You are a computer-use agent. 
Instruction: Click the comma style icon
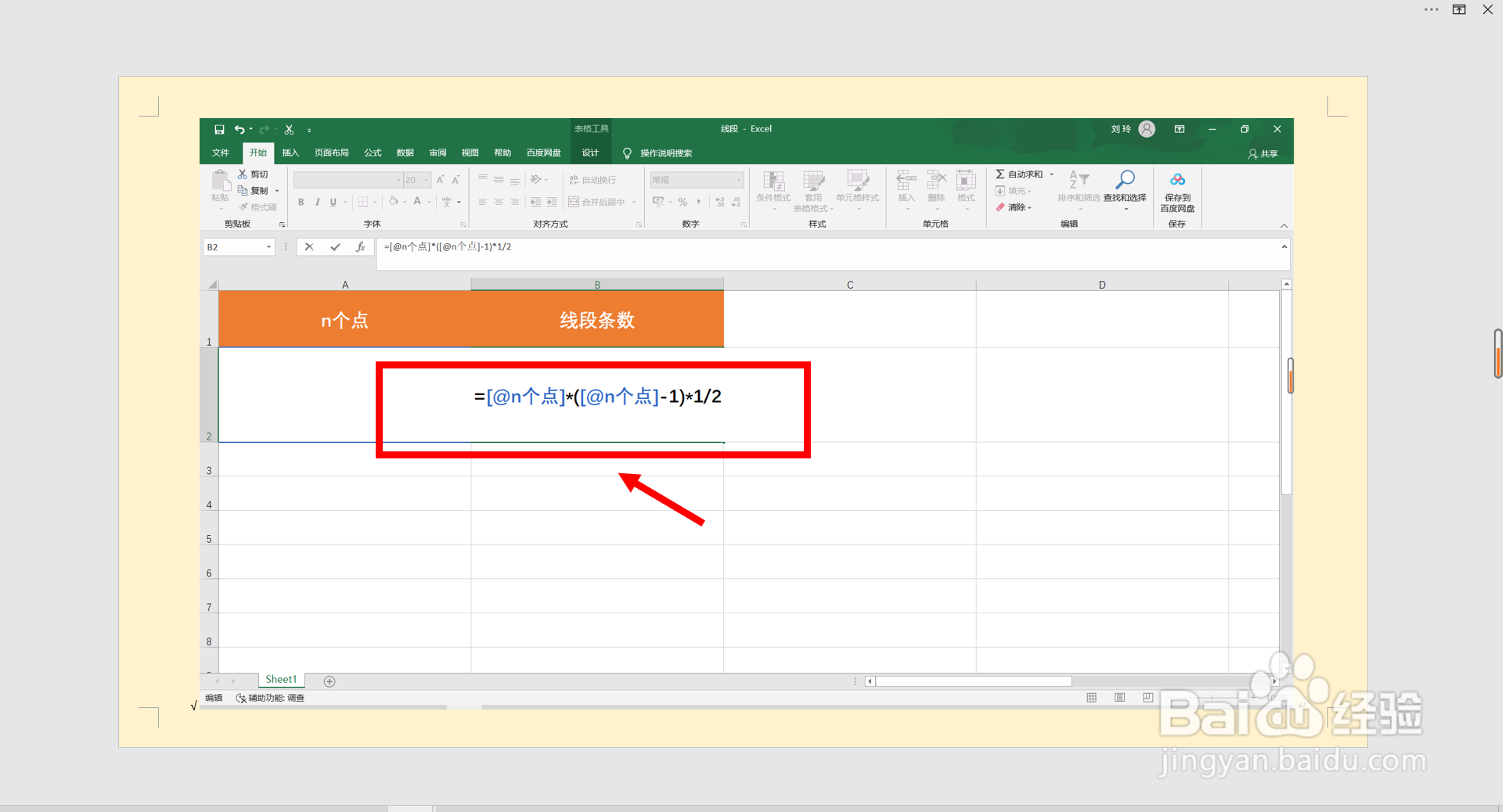[x=698, y=202]
